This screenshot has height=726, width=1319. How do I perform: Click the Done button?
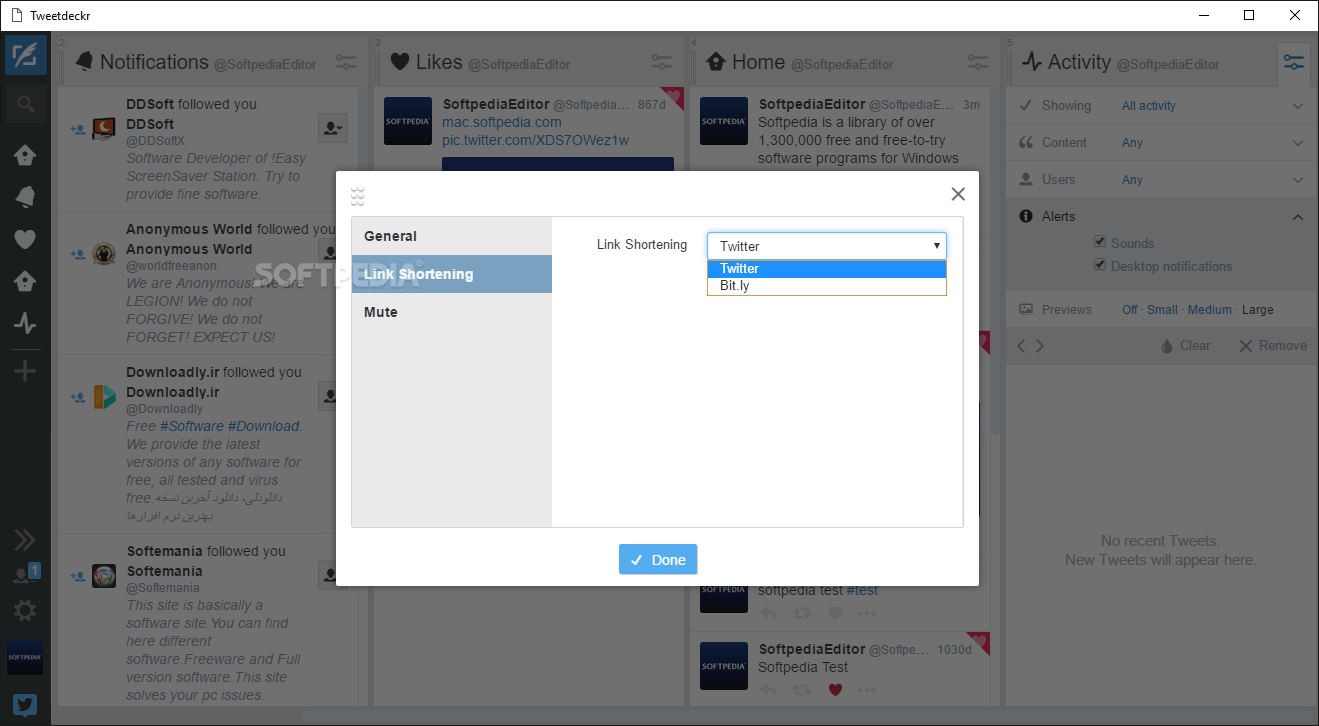(x=658, y=559)
